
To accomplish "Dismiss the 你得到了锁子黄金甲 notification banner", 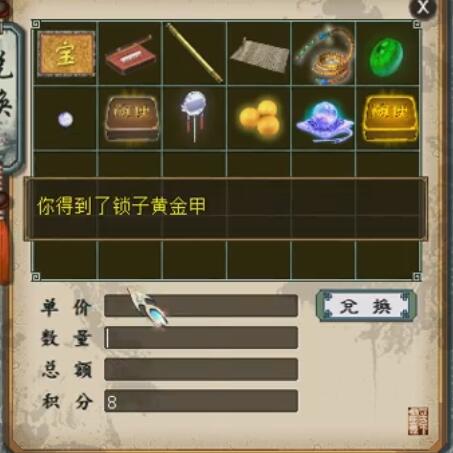I will (x=226, y=209).
